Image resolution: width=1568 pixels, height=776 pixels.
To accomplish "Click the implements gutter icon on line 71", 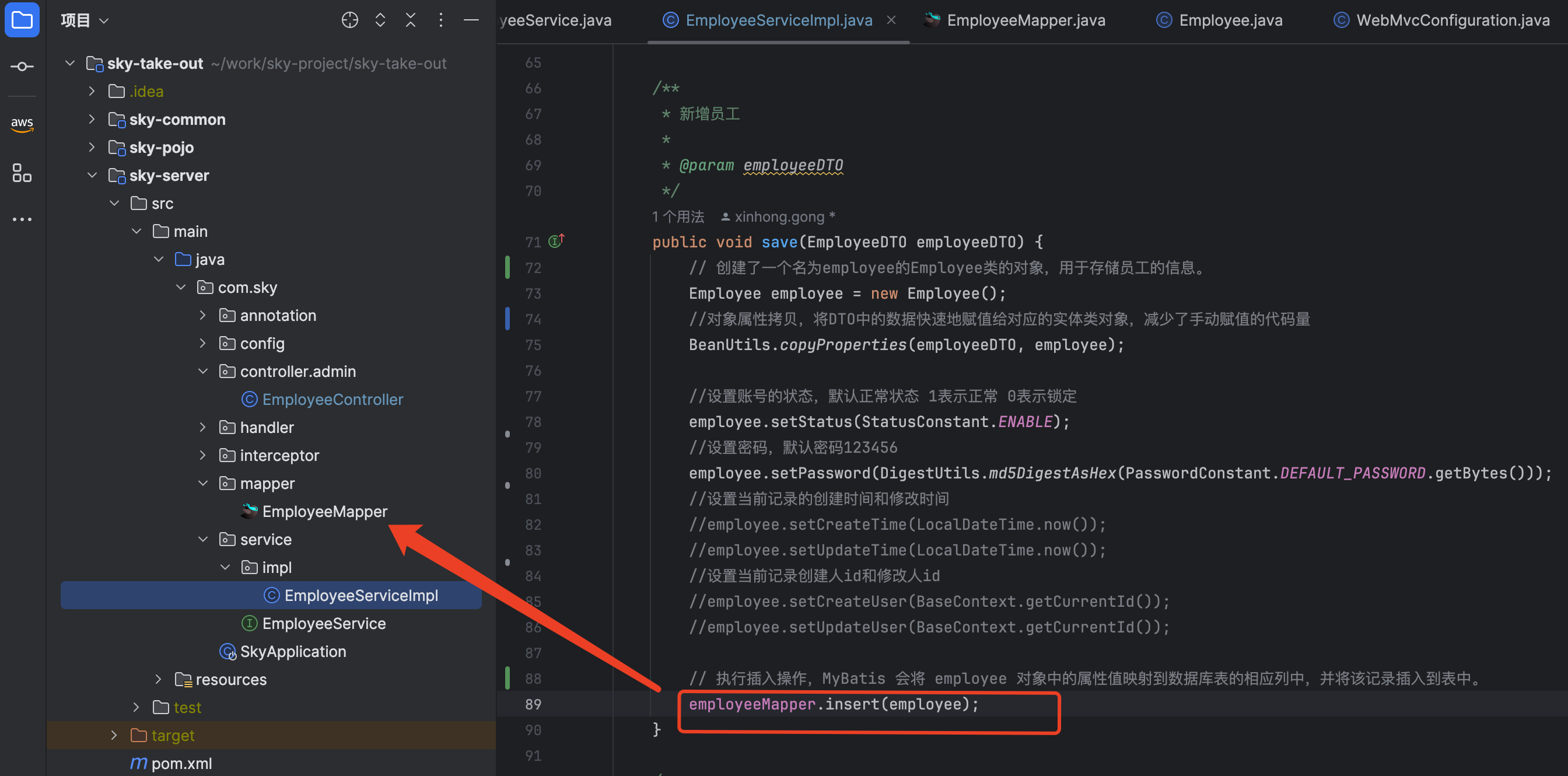I will click(556, 241).
